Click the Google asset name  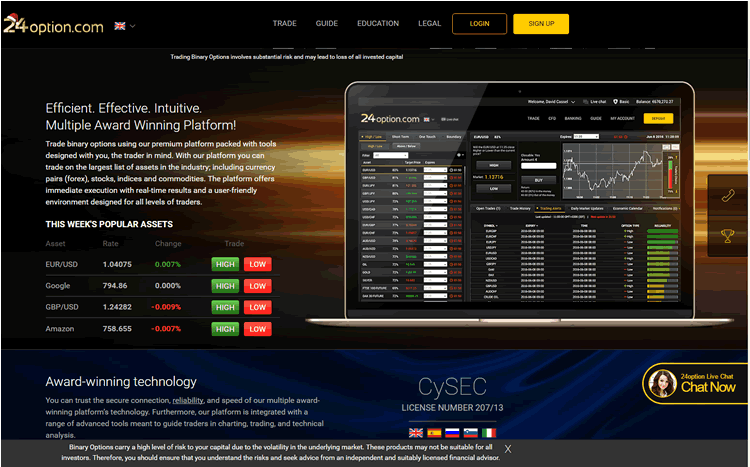click(x=58, y=286)
